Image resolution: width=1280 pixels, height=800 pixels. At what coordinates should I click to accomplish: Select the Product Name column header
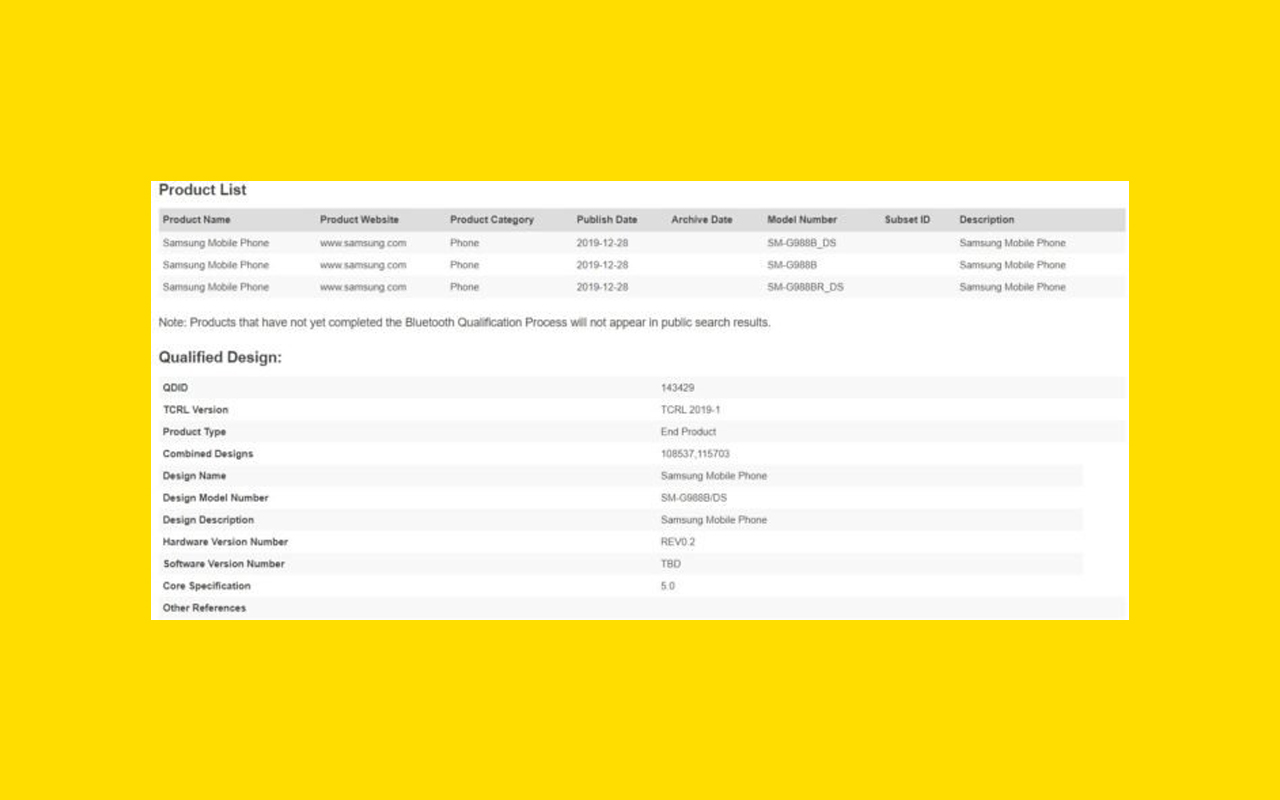point(197,220)
